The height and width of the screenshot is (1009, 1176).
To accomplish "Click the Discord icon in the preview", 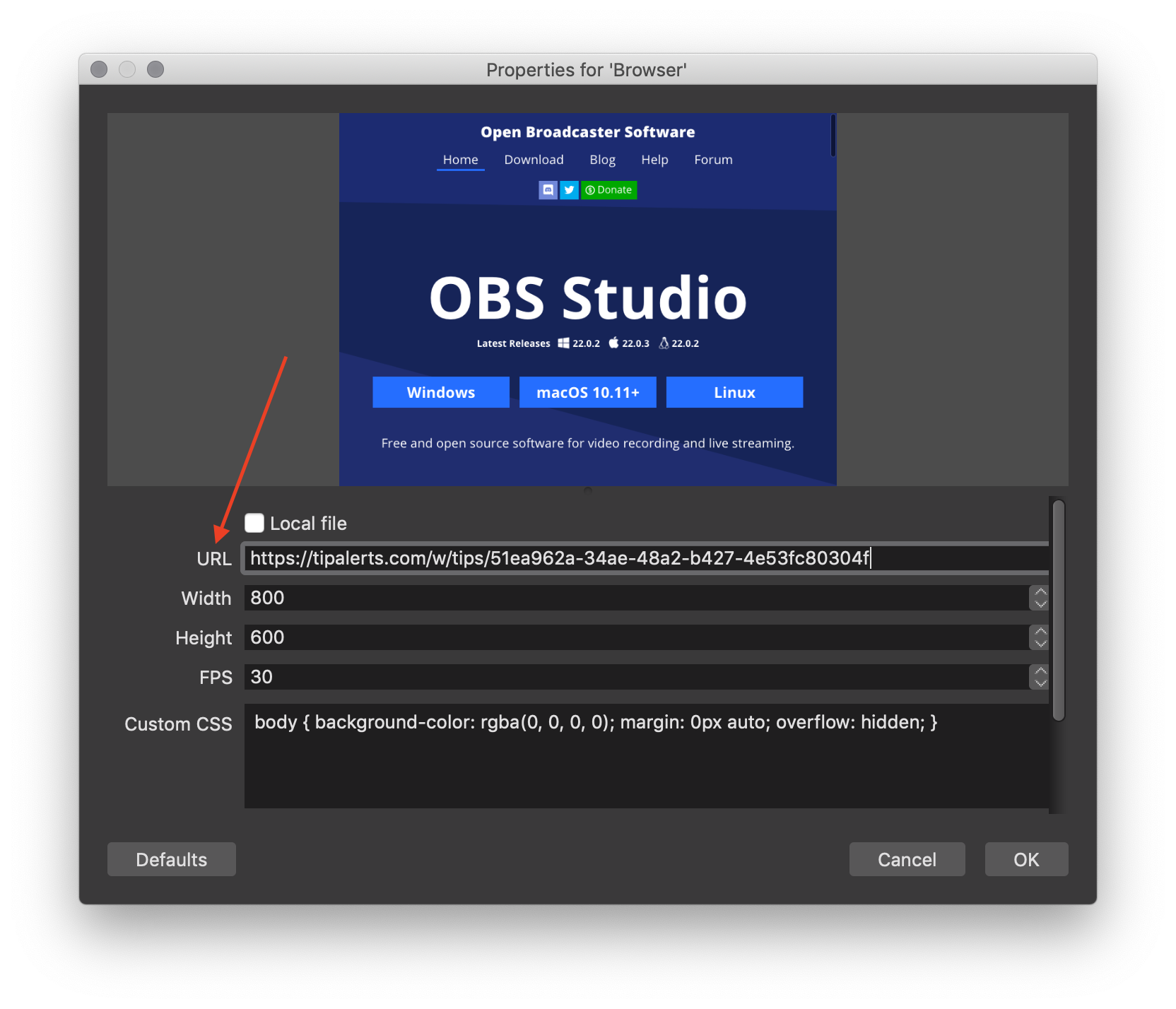I will click(x=548, y=190).
